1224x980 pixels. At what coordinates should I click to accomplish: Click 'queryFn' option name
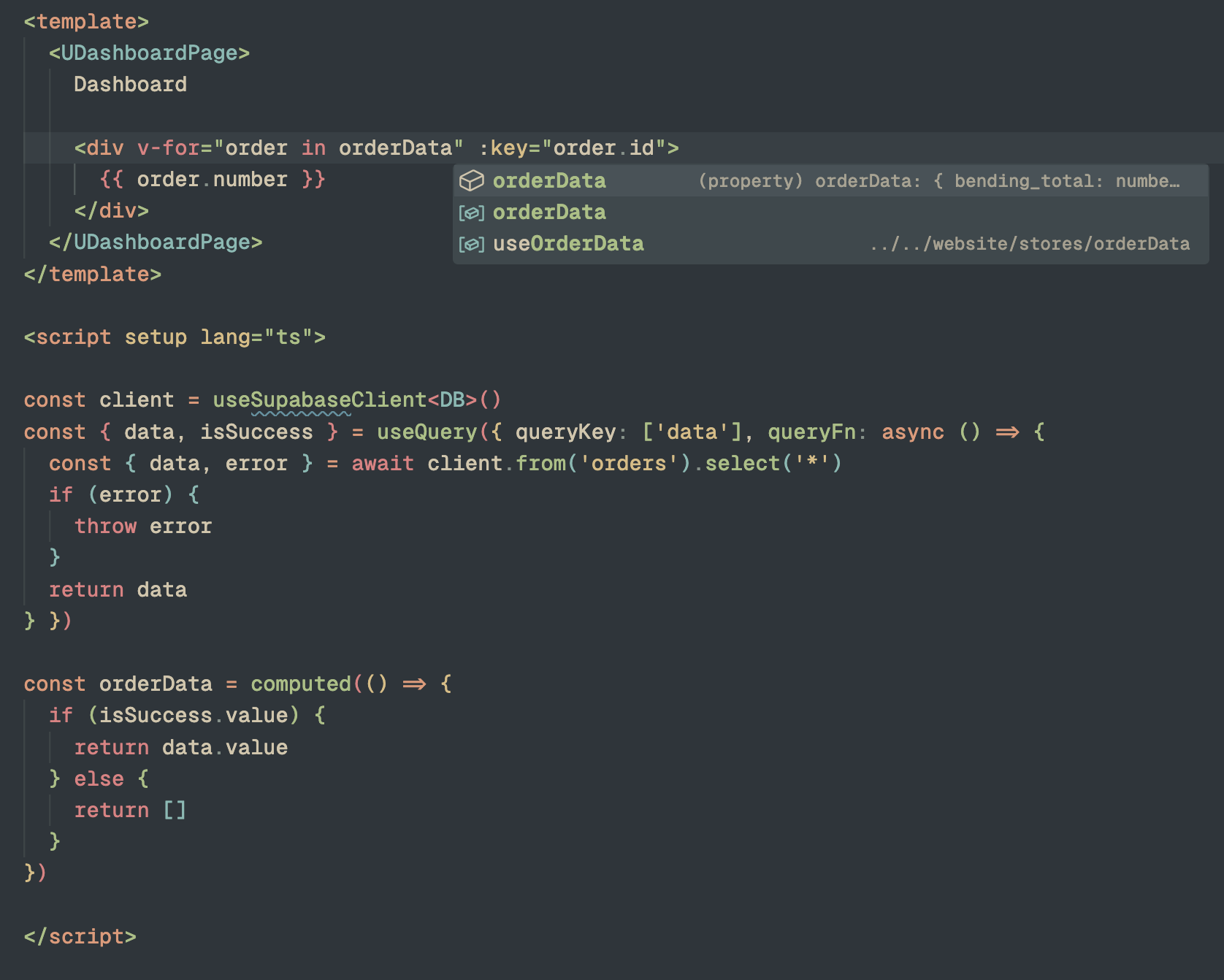click(x=812, y=432)
